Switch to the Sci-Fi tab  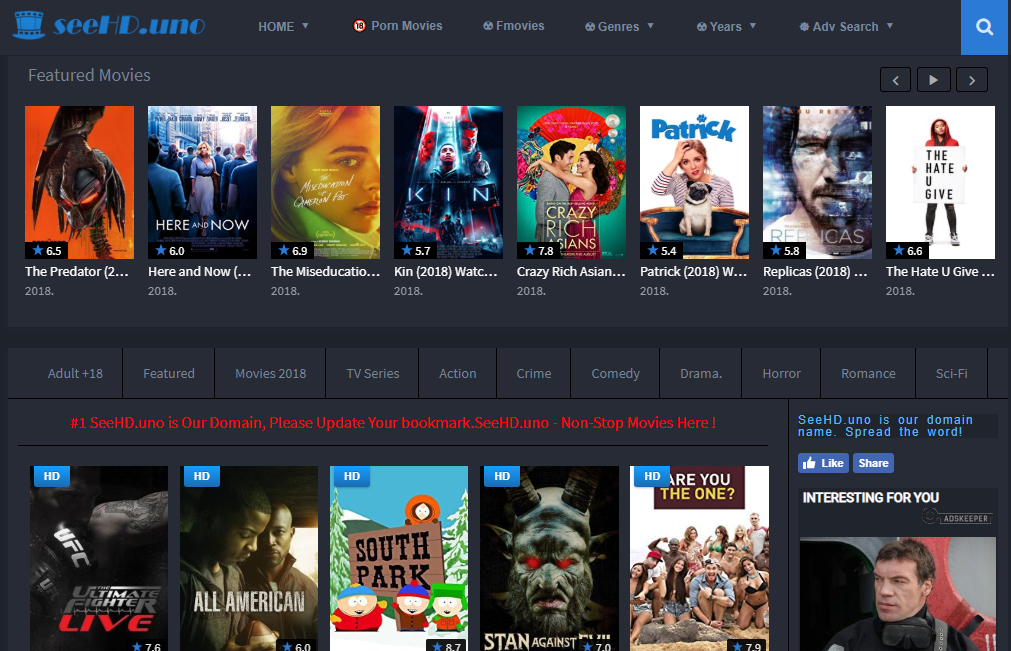coord(952,373)
